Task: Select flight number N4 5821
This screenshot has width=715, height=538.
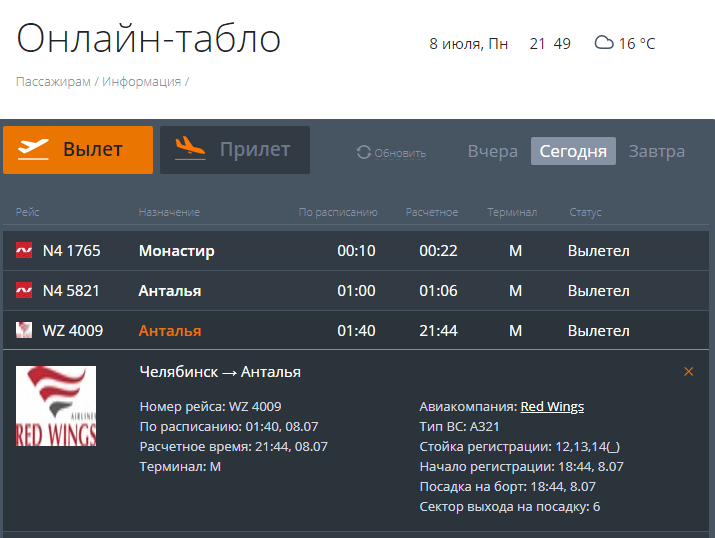Action: click(x=71, y=291)
